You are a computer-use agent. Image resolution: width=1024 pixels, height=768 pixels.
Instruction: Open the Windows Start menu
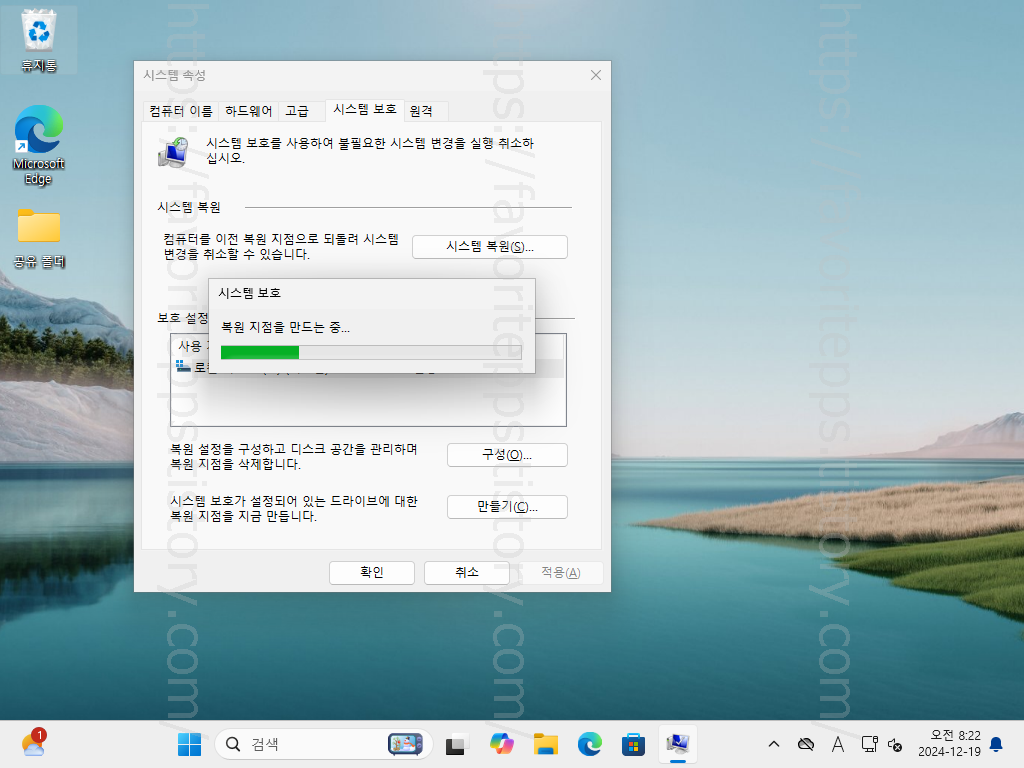coord(189,744)
